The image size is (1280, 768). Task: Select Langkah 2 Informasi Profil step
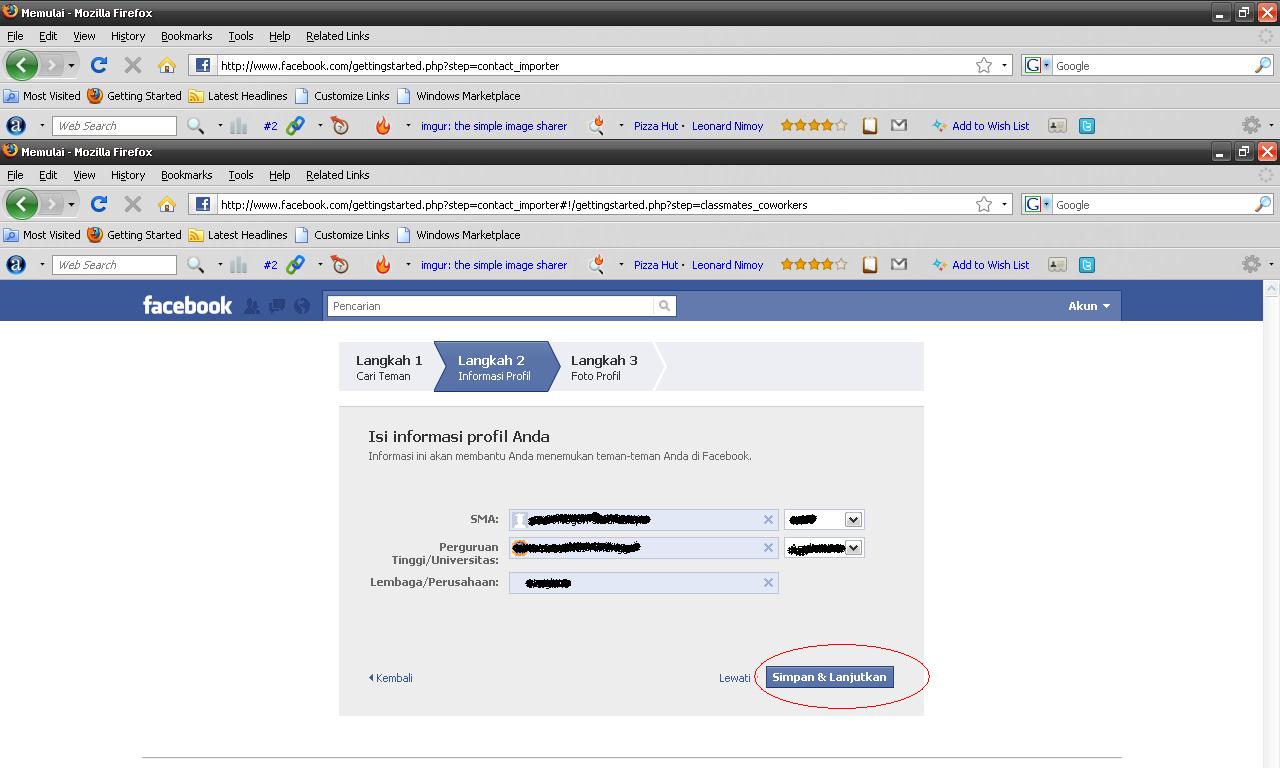pyautogui.click(x=494, y=367)
